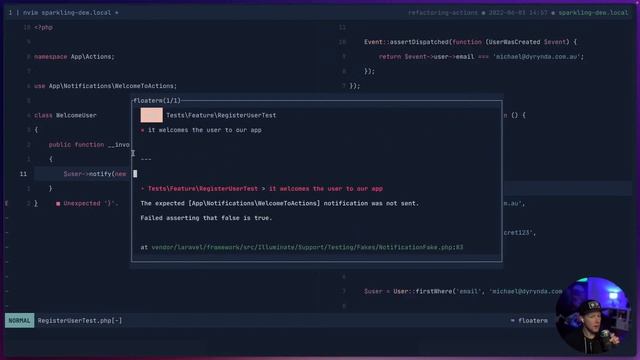Click the floaterm(1/1) window title
Viewport: 640px width, 360px height.
coord(157,100)
